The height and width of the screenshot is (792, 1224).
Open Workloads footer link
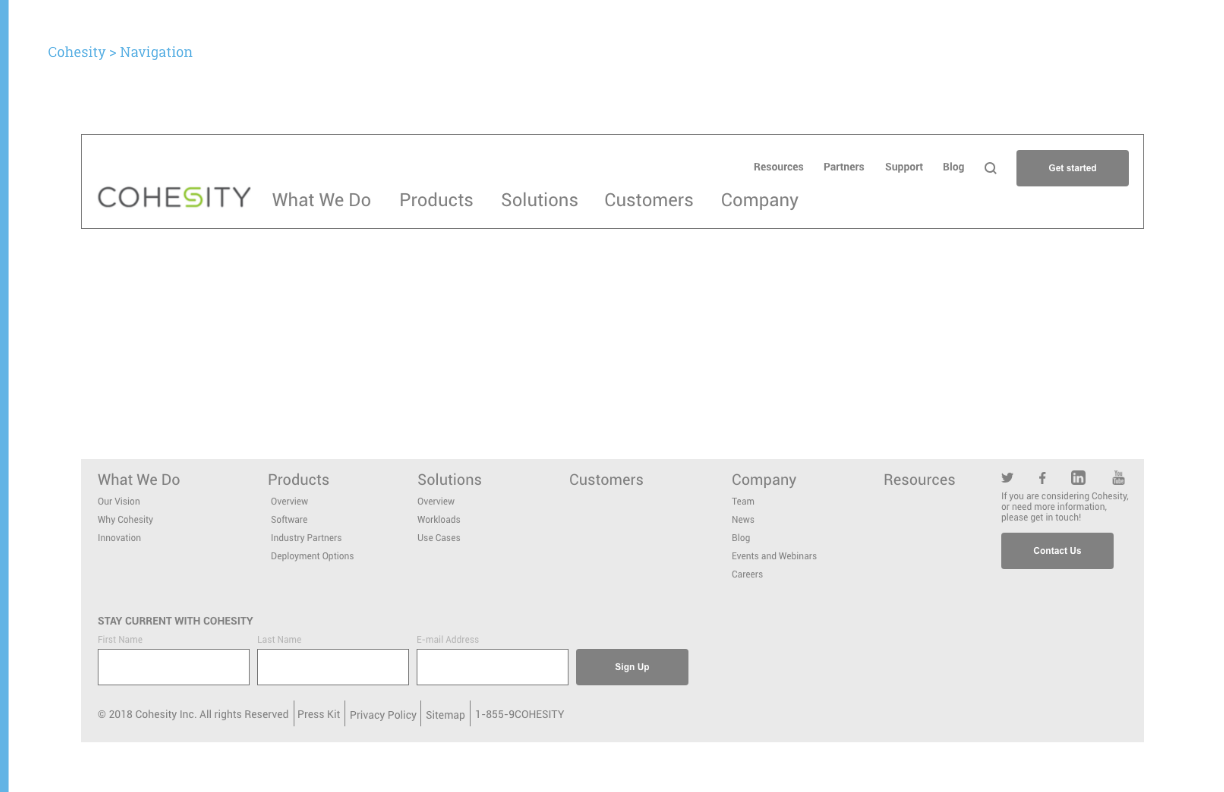pos(439,520)
